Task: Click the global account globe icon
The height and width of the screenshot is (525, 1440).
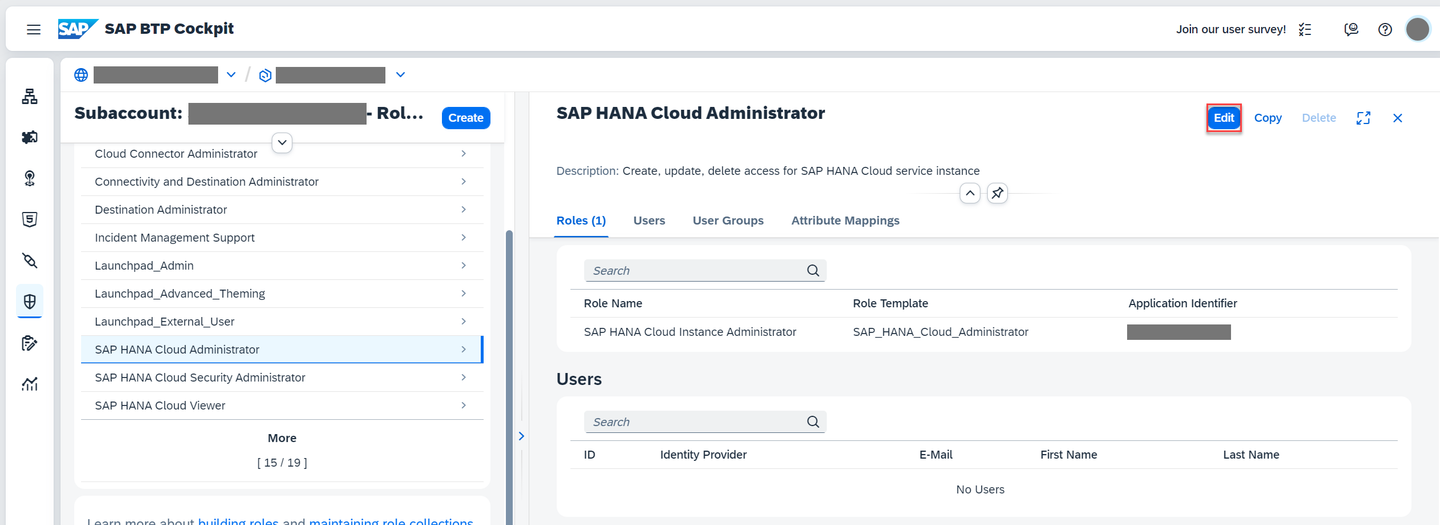Action: [81, 75]
